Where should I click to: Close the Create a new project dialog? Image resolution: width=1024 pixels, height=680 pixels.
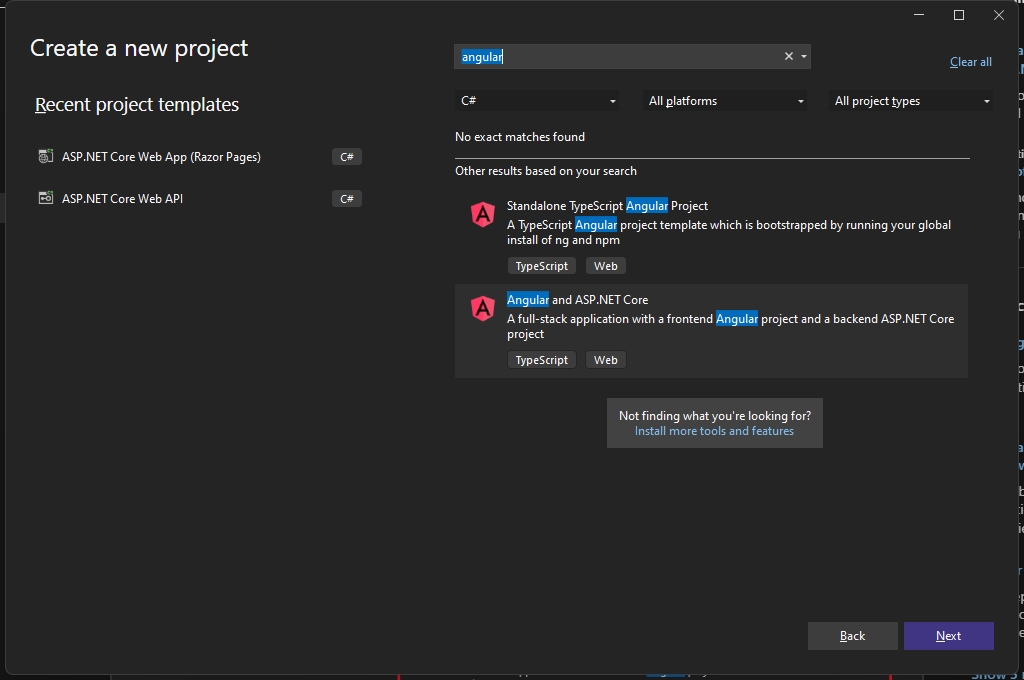coord(998,15)
